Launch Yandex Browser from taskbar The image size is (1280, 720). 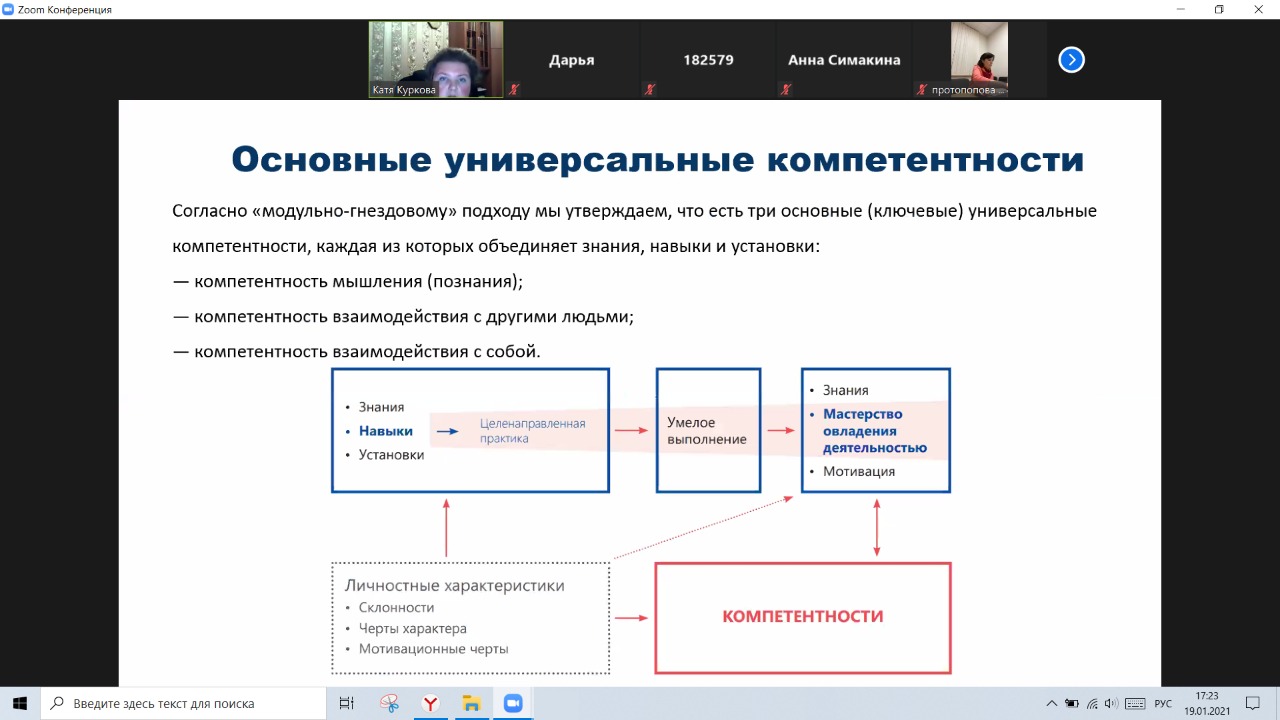click(430, 703)
